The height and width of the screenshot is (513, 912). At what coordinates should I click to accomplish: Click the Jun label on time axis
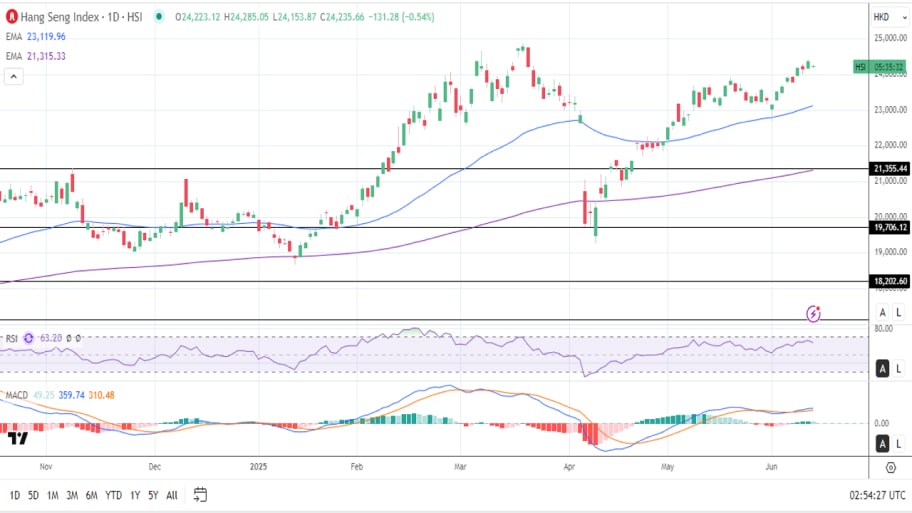(x=771, y=466)
